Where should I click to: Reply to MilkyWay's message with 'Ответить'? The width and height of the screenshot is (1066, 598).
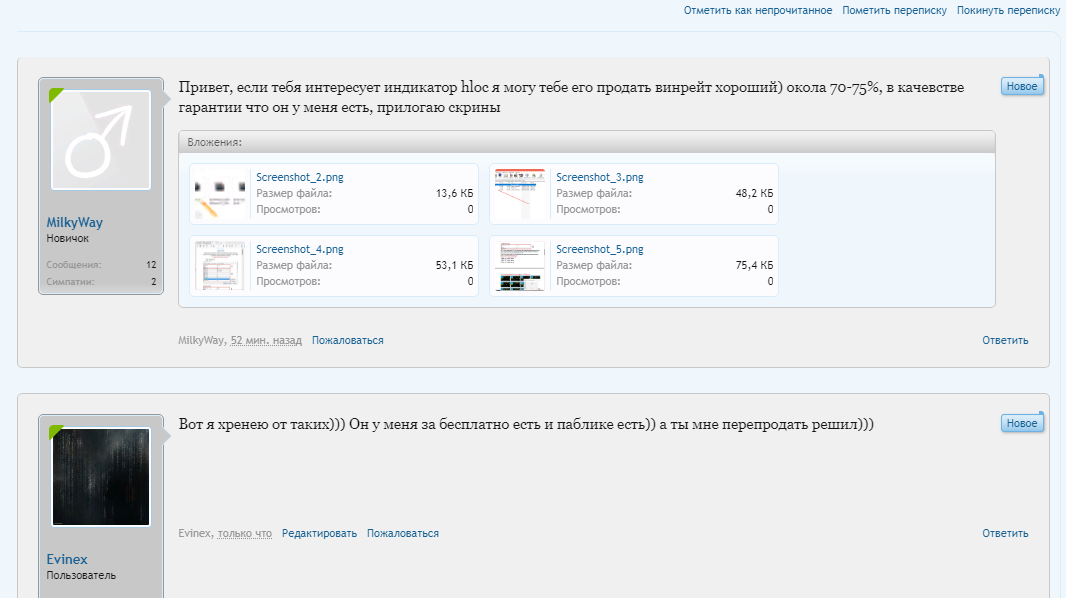point(1005,340)
